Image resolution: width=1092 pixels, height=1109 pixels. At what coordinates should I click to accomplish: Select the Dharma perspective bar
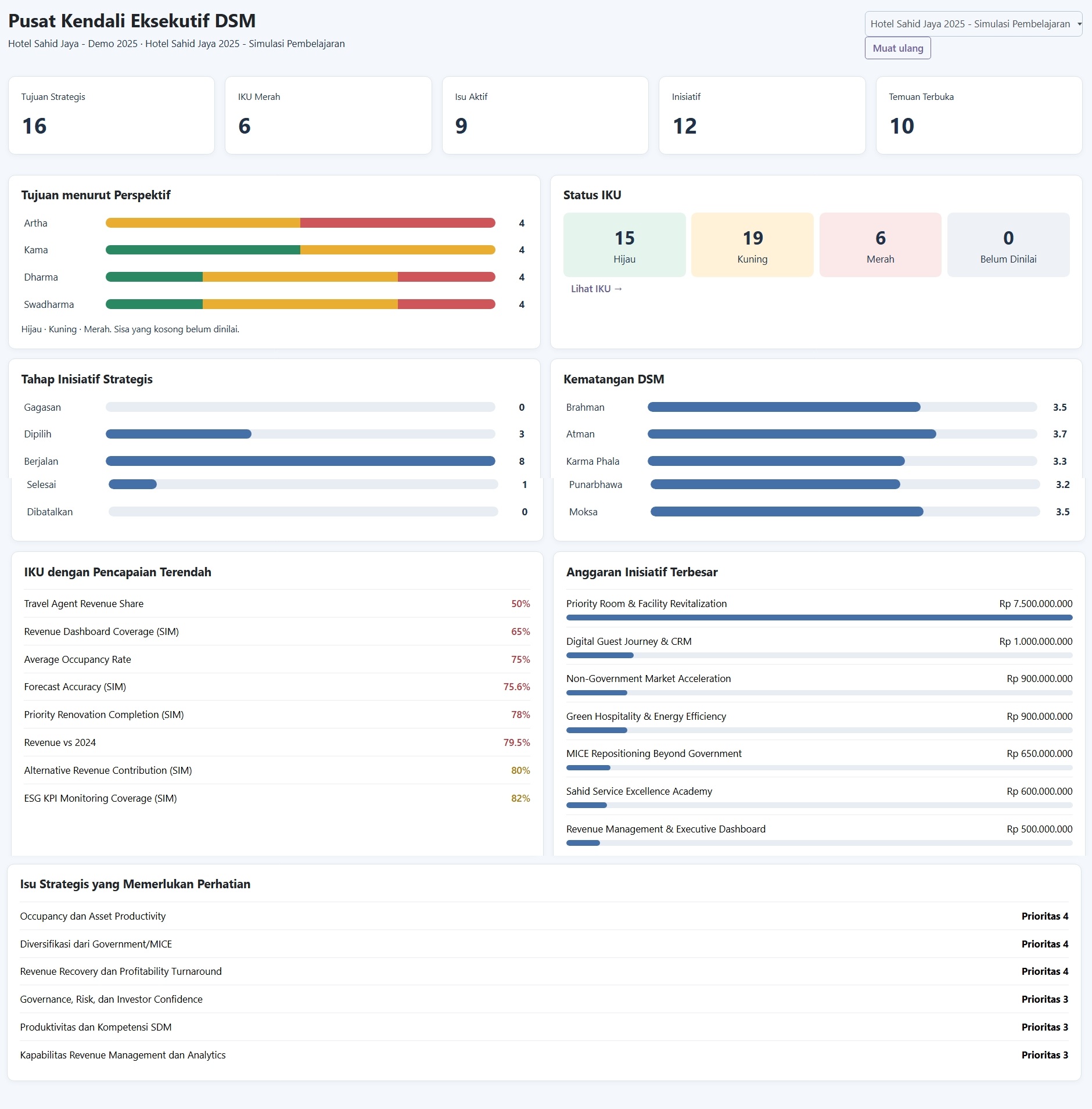300,277
